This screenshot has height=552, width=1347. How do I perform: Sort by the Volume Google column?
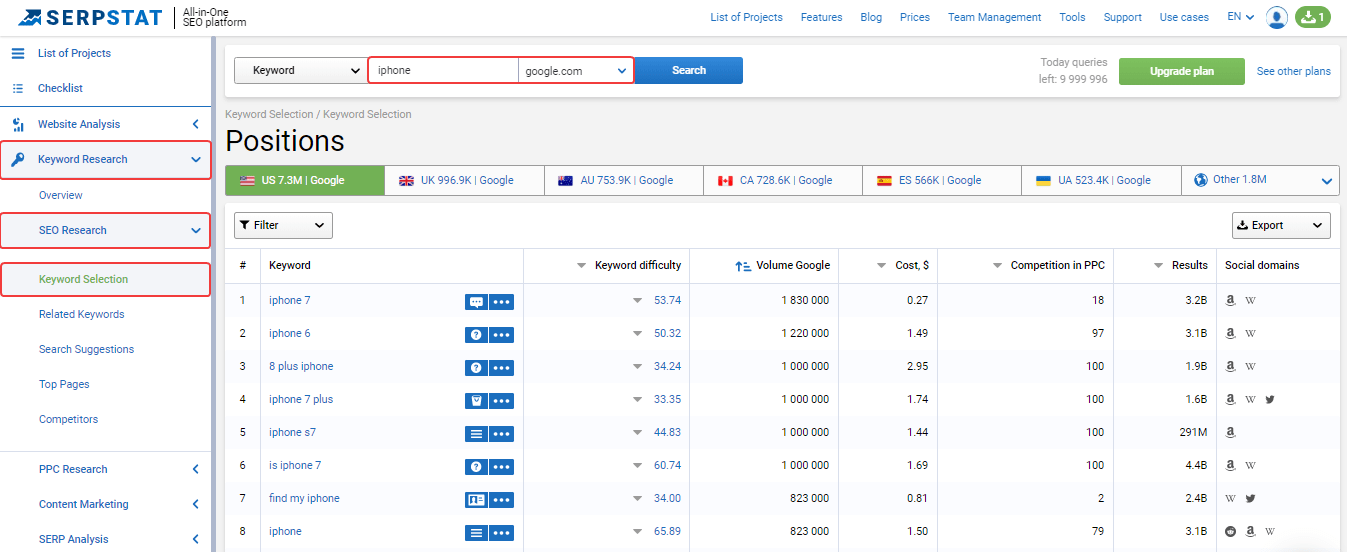782,265
